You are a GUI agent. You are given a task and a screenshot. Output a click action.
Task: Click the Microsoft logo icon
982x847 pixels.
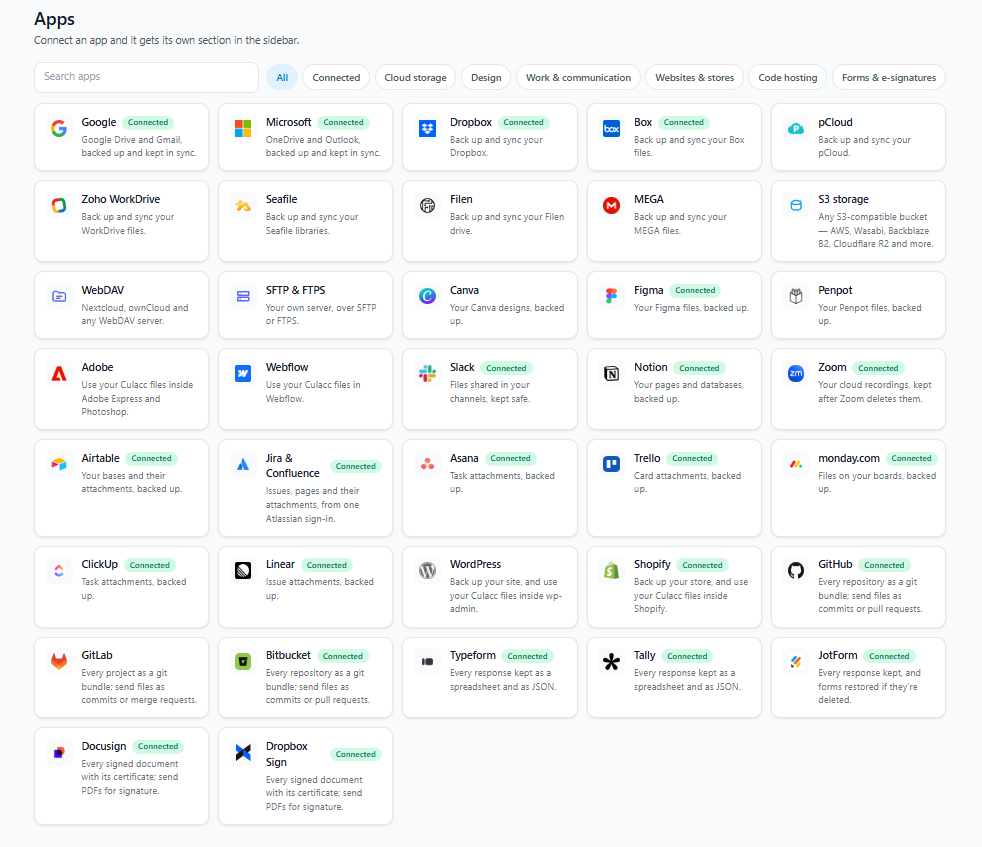[243, 128]
